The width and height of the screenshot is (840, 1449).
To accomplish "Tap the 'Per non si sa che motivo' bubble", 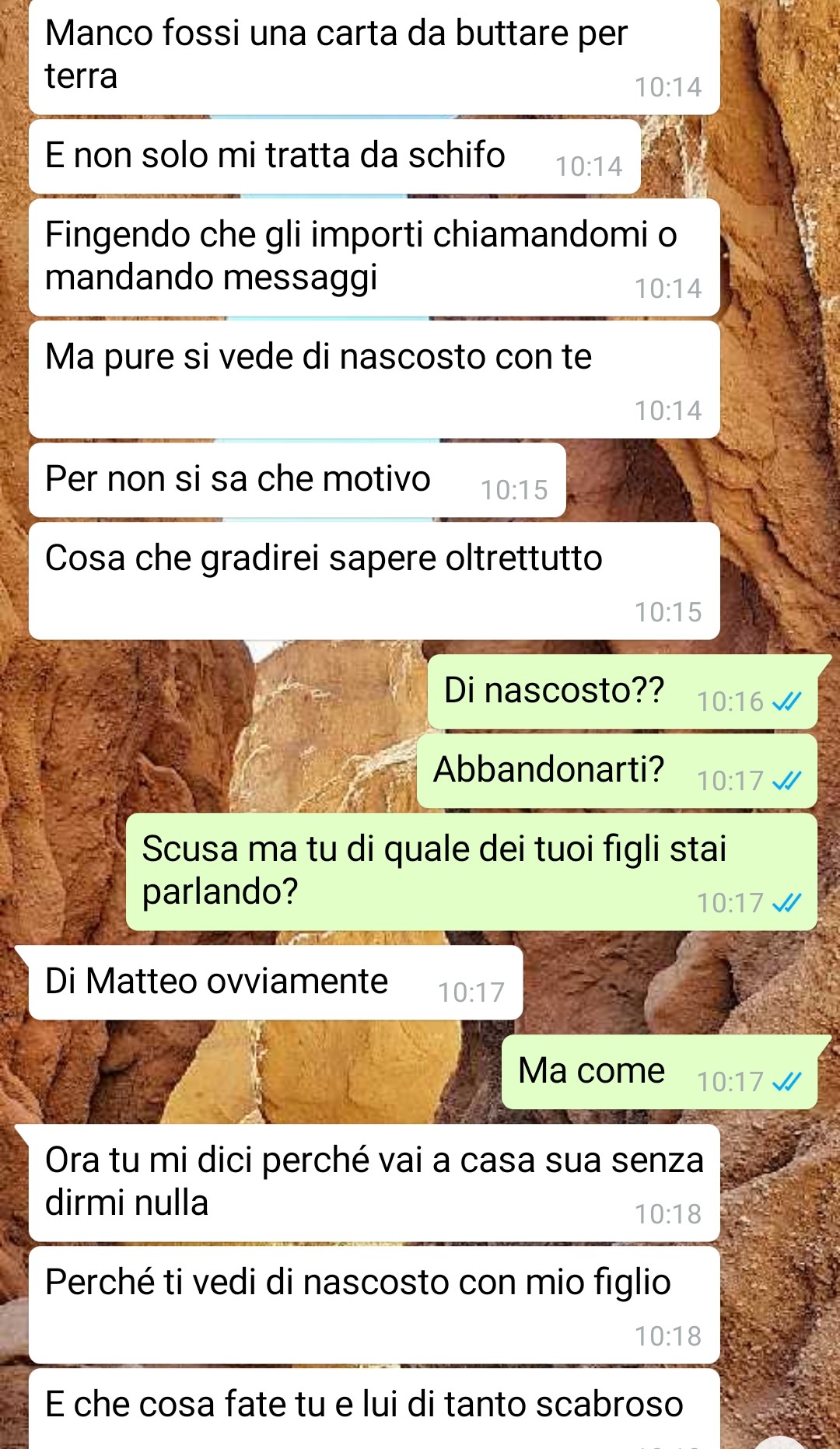I will [297, 480].
